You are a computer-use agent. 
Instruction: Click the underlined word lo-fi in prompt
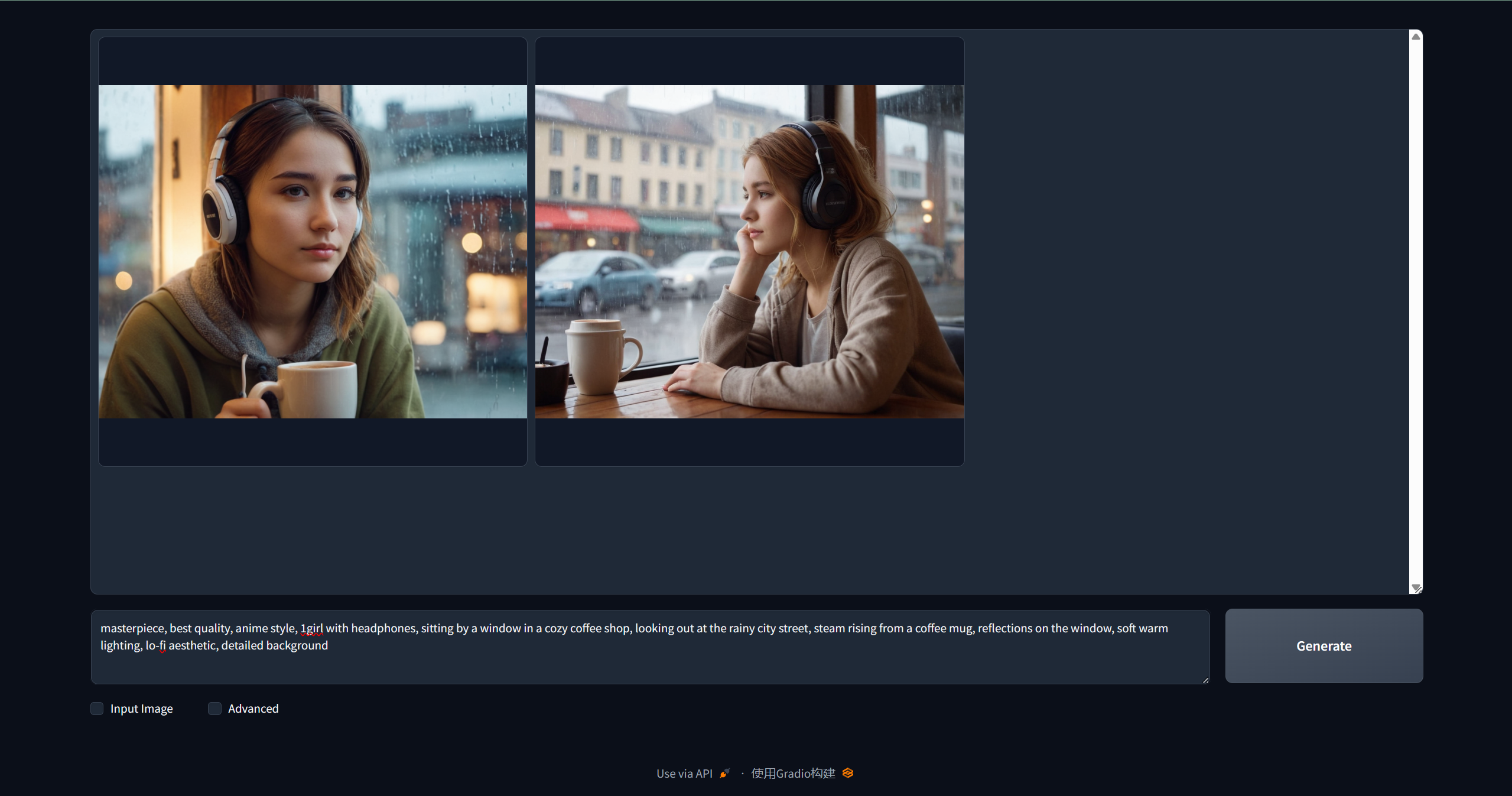155,645
